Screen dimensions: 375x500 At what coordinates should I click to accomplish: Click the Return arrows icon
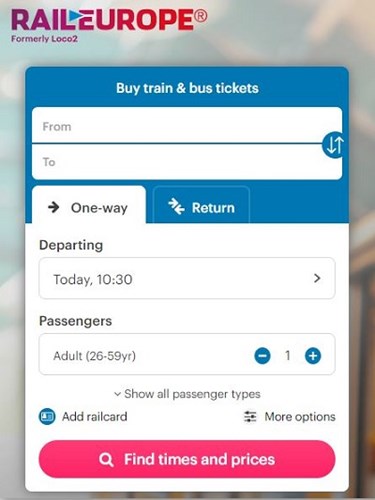[176, 206]
